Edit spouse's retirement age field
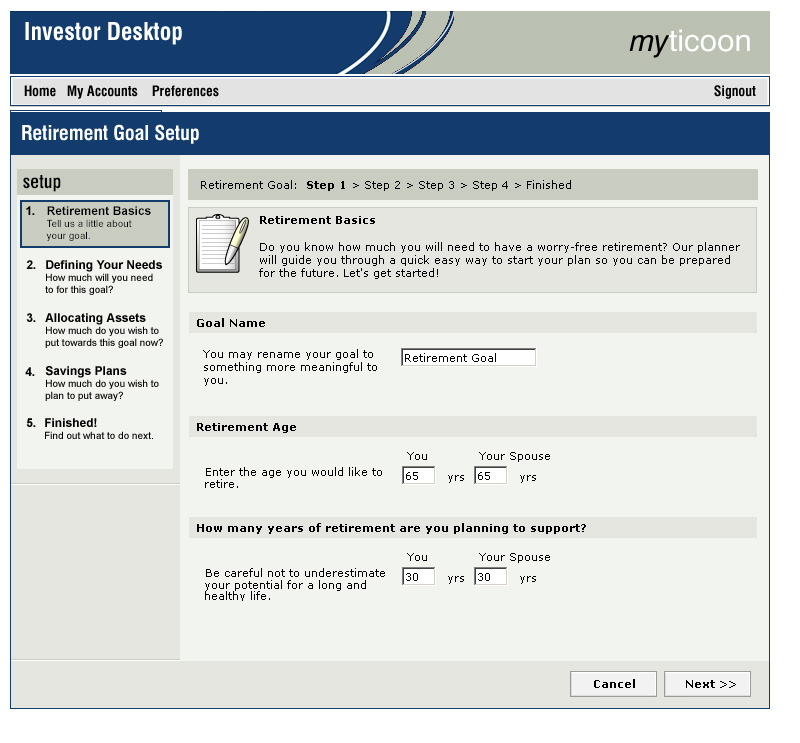 point(490,476)
